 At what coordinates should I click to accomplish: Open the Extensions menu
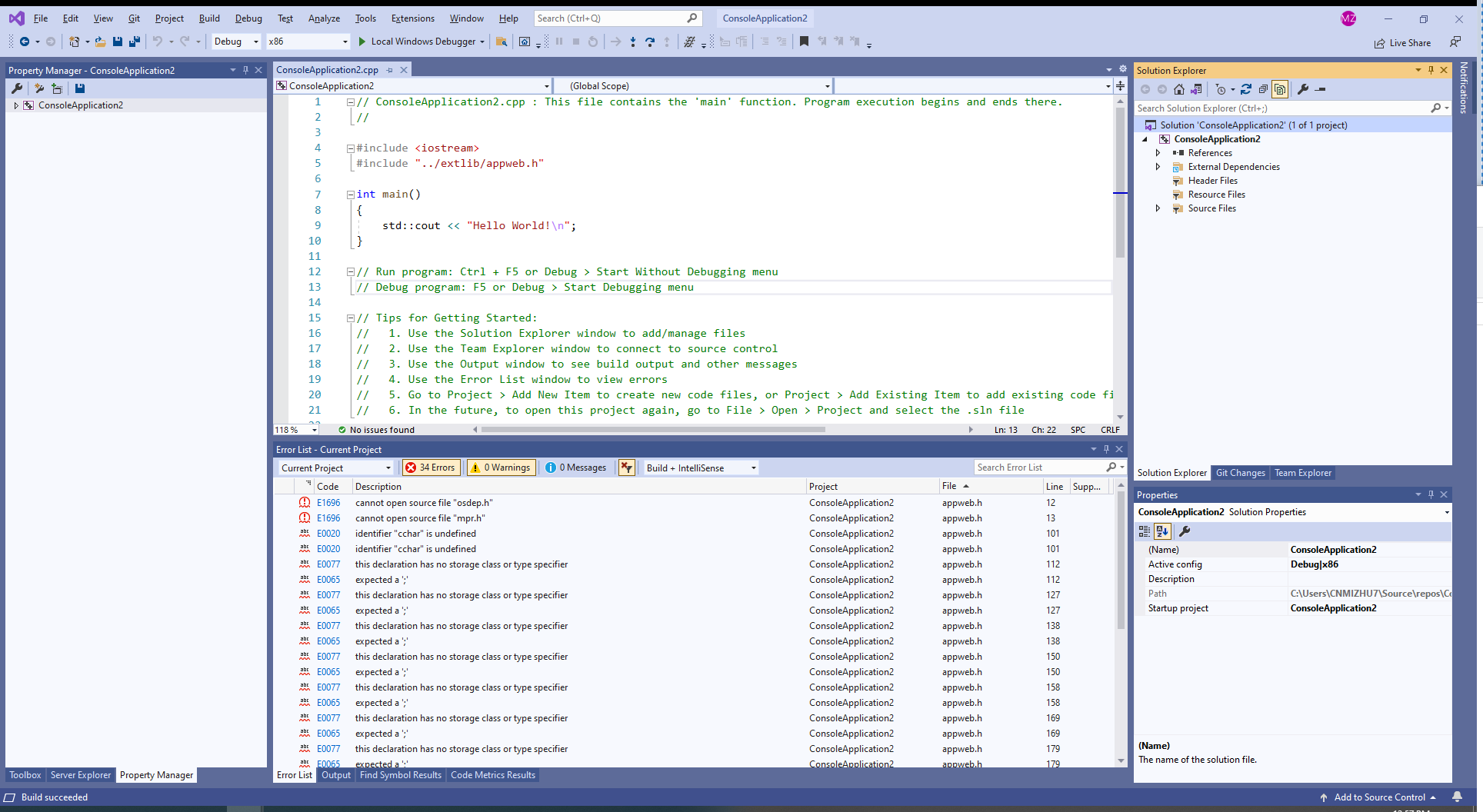pos(413,18)
